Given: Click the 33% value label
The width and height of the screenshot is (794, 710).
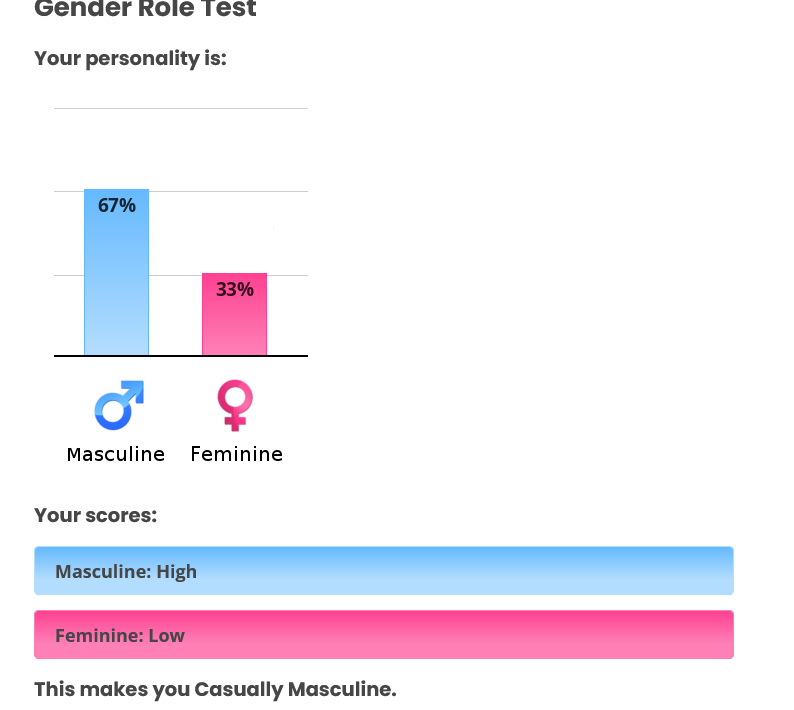Looking at the screenshot, I should pyautogui.click(x=234, y=289).
